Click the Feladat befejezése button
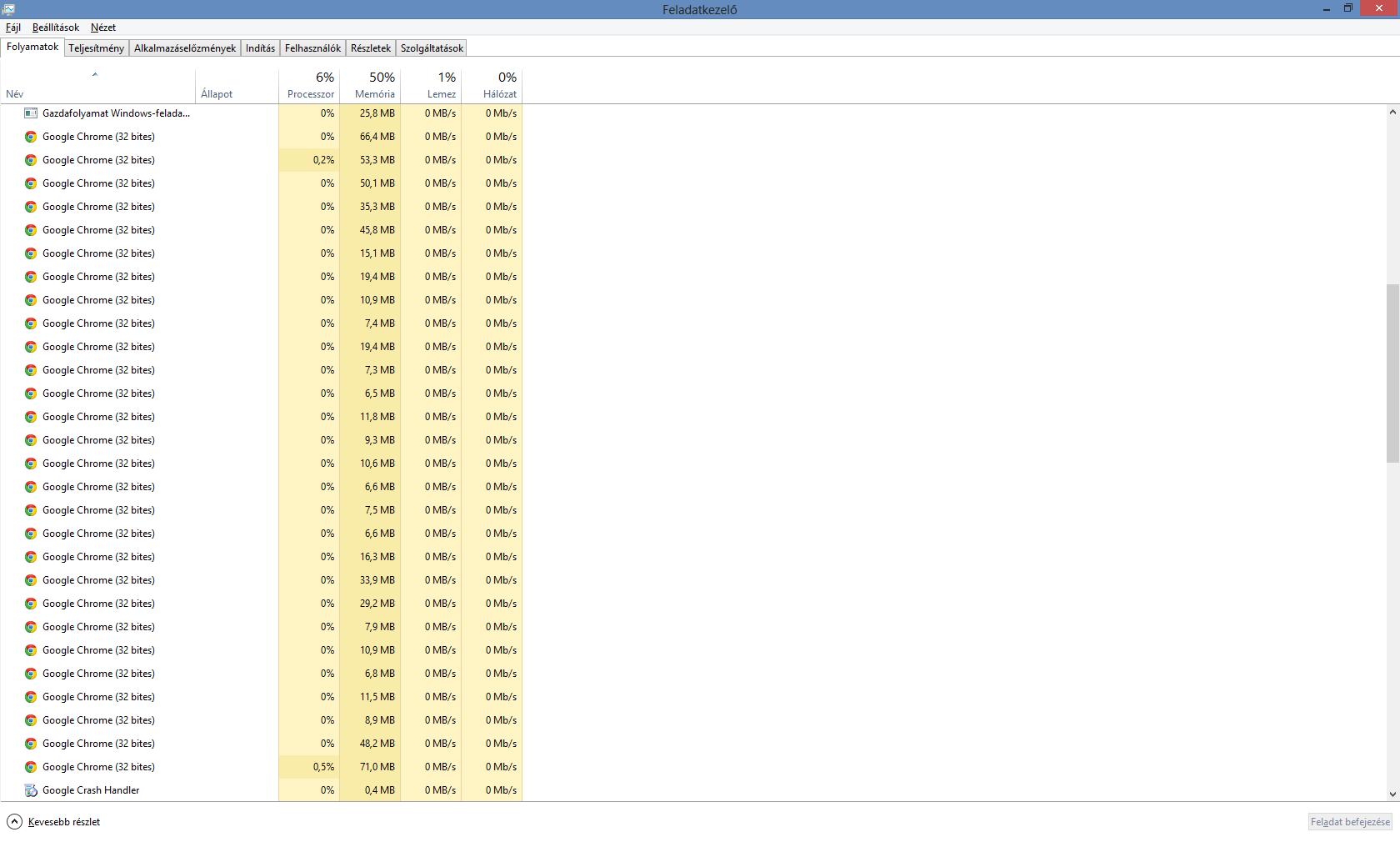This screenshot has height=842, width=1400. 1350,822
